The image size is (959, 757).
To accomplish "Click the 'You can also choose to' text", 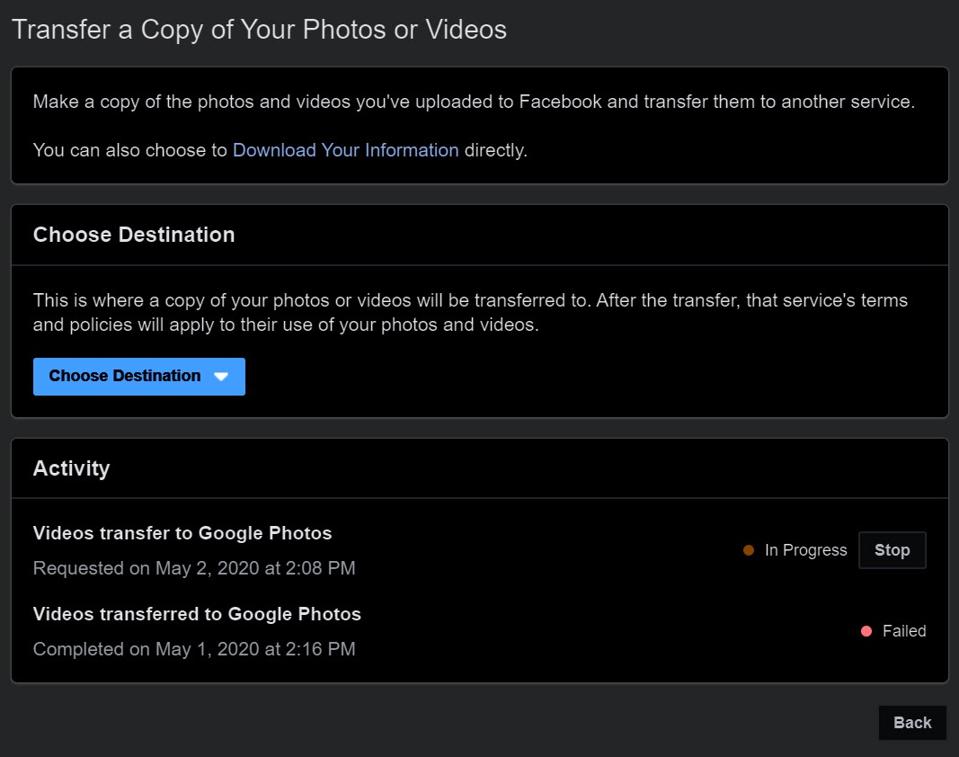I will pos(130,150).
